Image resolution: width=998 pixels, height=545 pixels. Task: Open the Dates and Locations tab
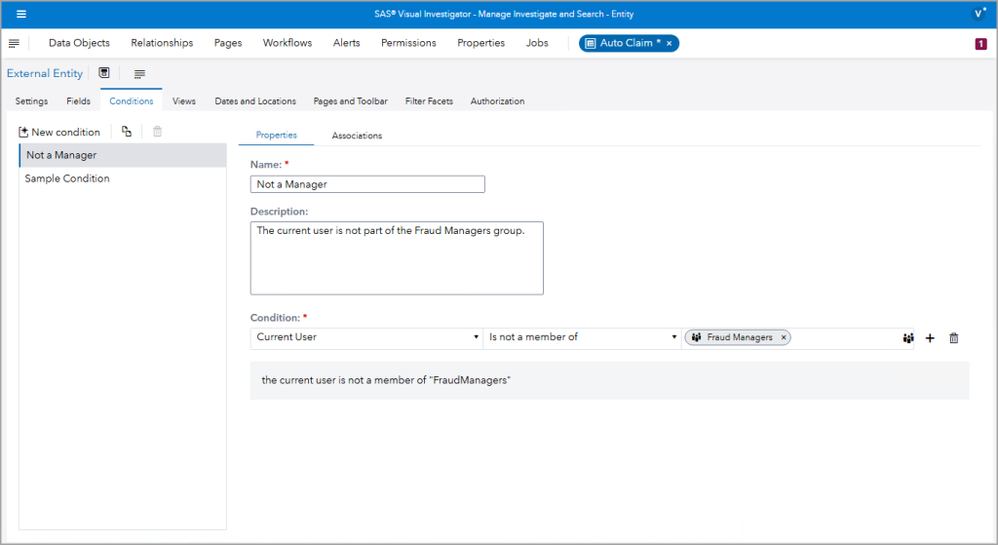(255, 101)
